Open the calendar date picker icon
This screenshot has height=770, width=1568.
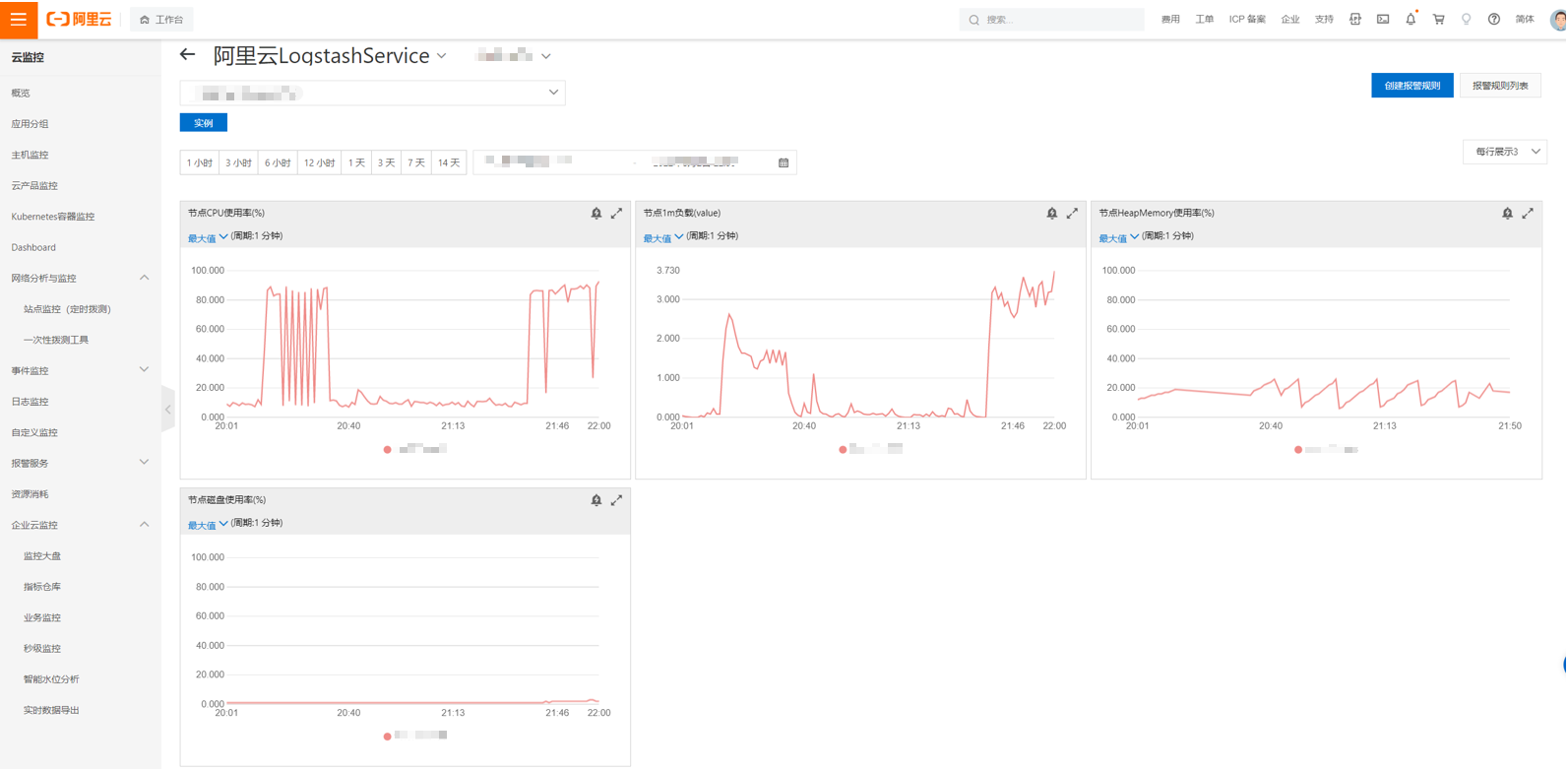tap(784, 162)
